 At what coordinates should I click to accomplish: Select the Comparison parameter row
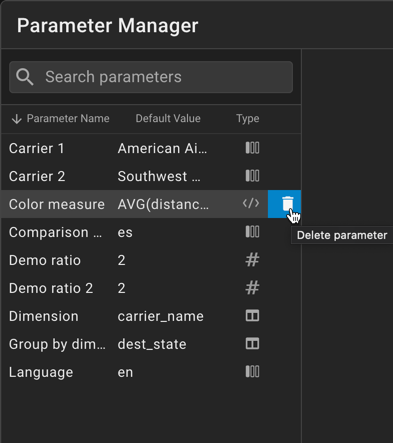151,232
